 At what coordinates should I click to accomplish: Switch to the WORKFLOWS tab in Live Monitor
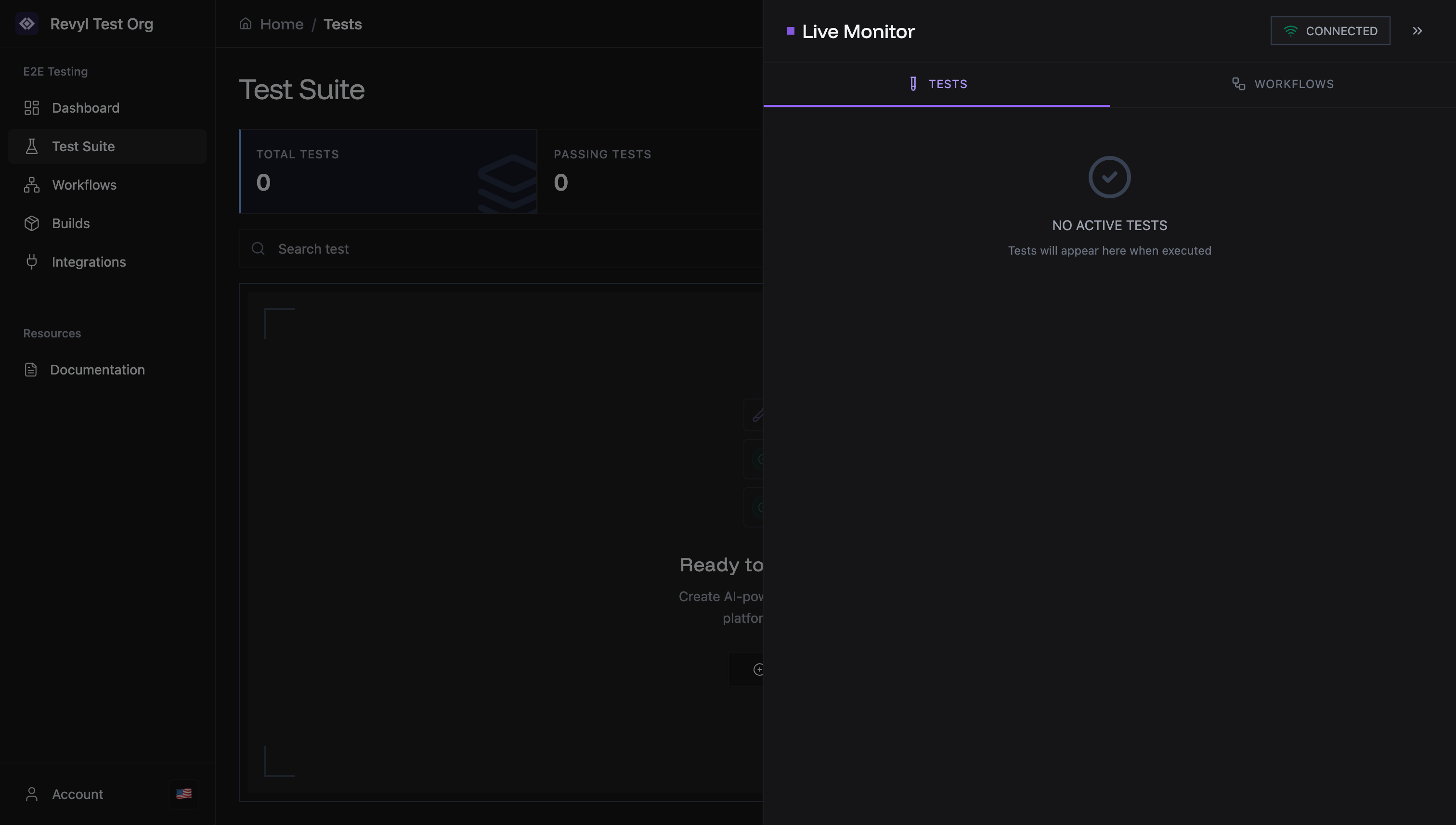pyautogui.click(x=1283, y=84)
